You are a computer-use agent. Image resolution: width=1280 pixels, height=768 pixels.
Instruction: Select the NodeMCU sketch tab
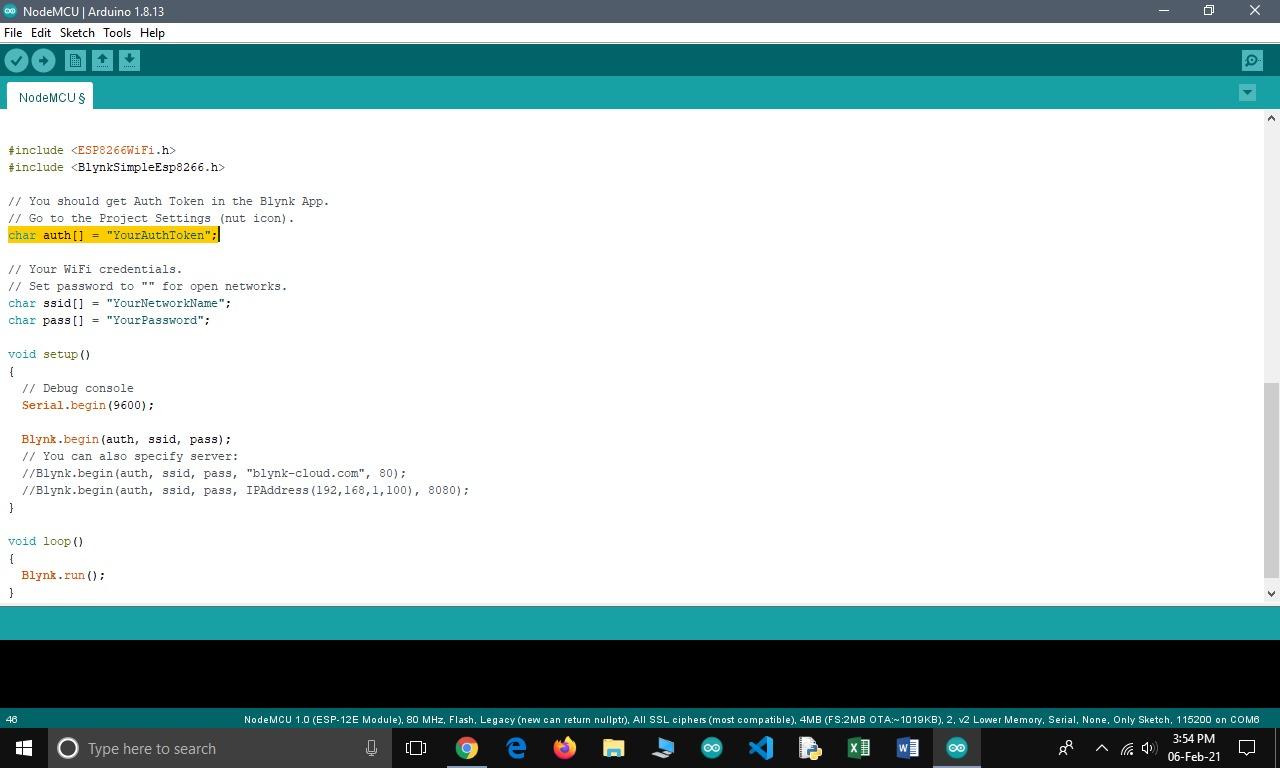coord(51,97)
